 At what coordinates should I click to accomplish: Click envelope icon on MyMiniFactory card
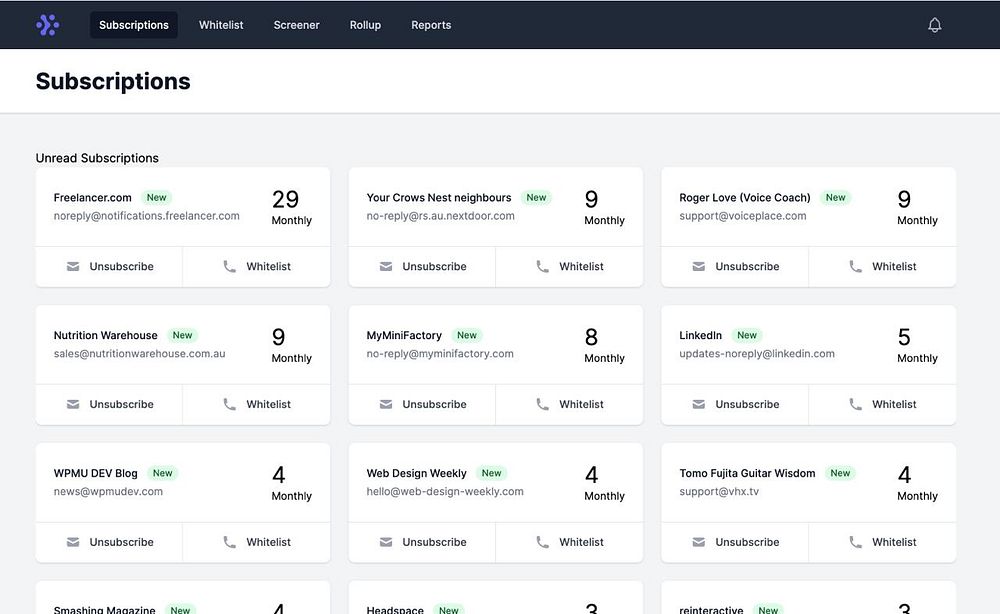point(386,404)
